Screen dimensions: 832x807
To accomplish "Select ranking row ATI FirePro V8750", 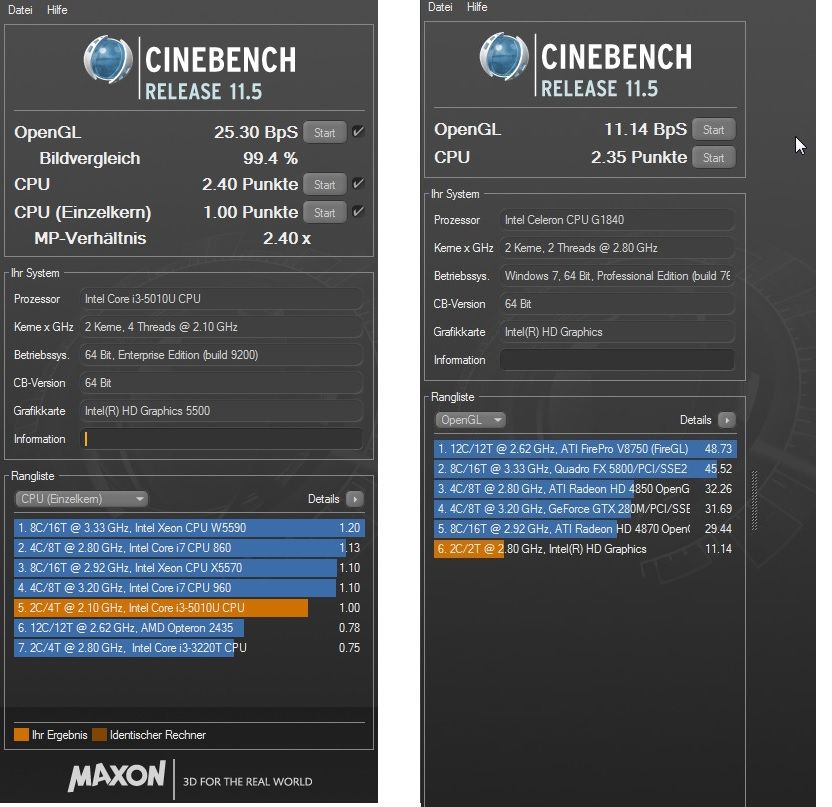I will pos(585,449).
